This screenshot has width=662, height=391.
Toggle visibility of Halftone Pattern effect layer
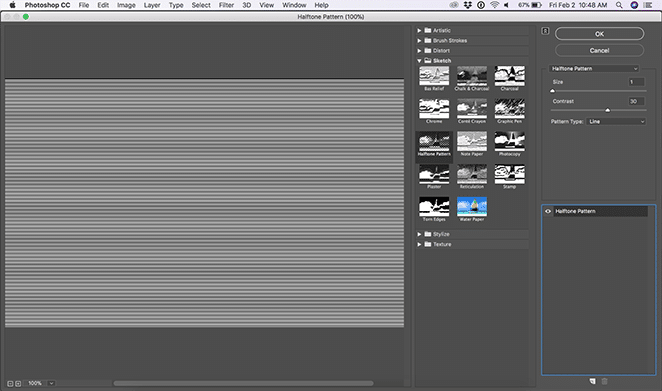[548, 211]
